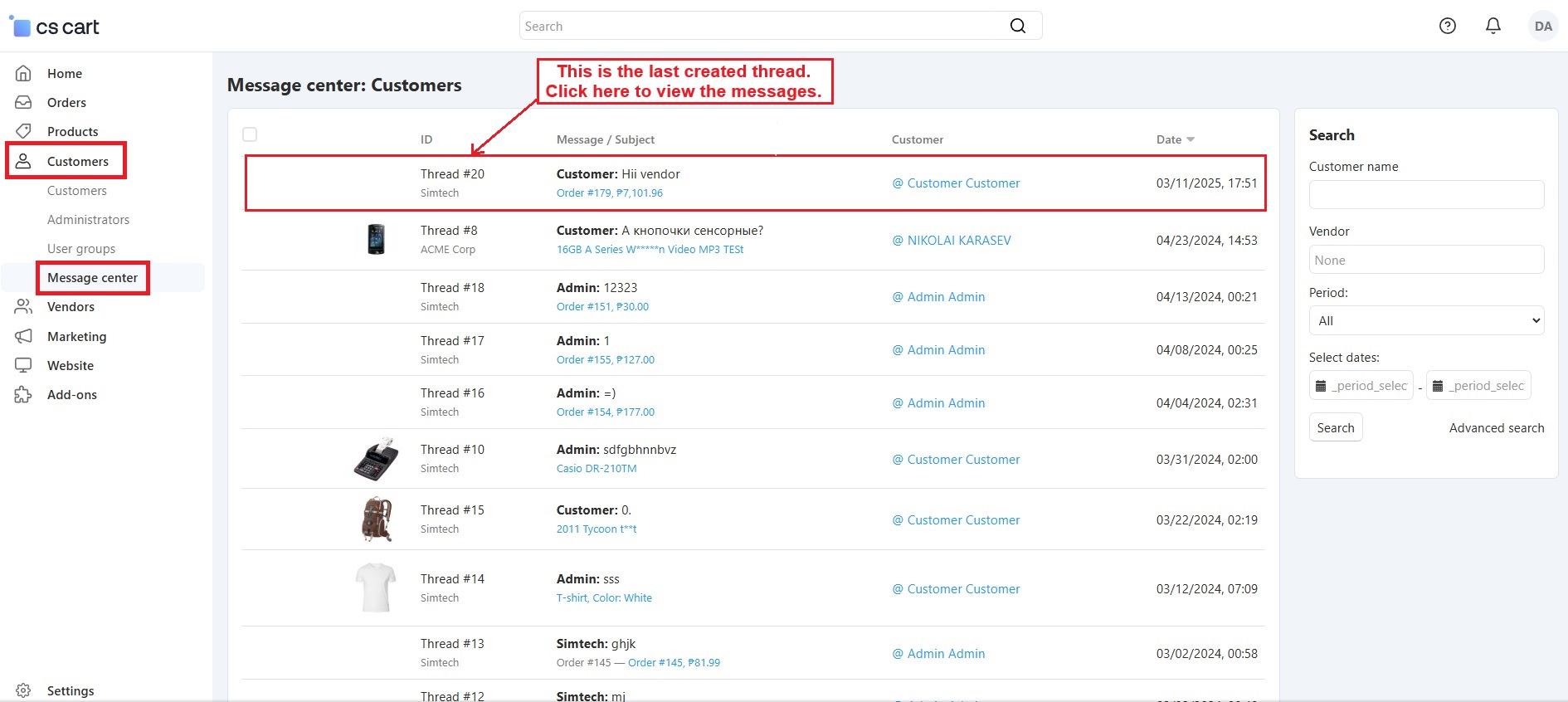Click the help question mark icon
The width and height of the screenshot is (1568, 702).
point(1447,26)
